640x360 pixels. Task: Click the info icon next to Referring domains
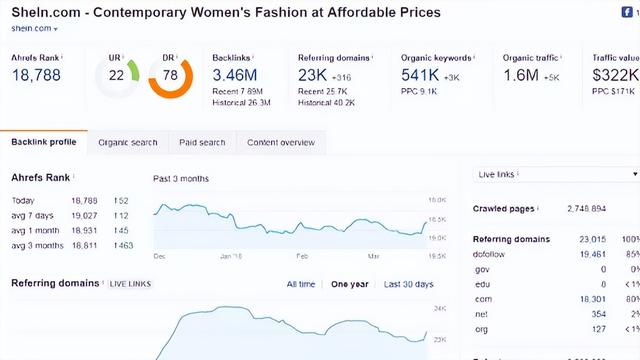pos(372,57)
